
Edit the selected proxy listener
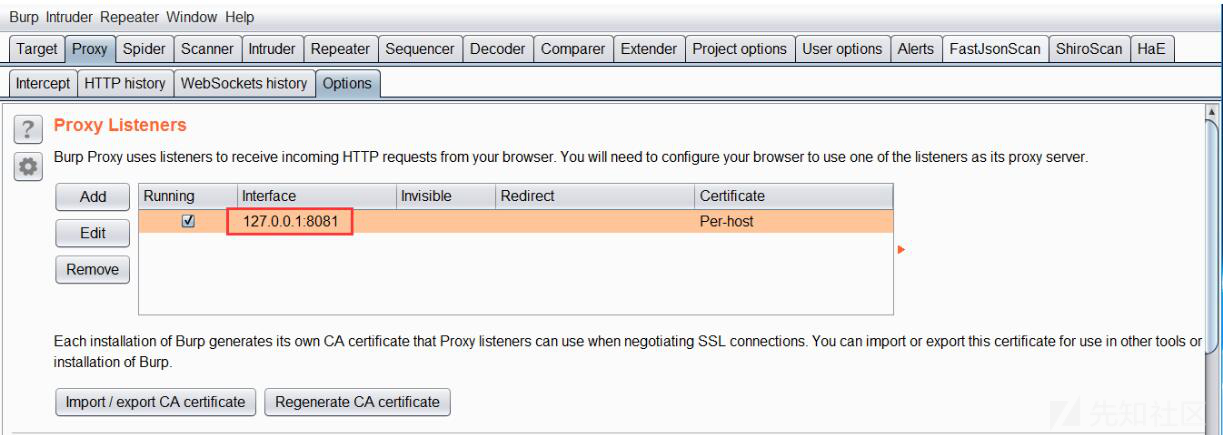tap(93, 233)
